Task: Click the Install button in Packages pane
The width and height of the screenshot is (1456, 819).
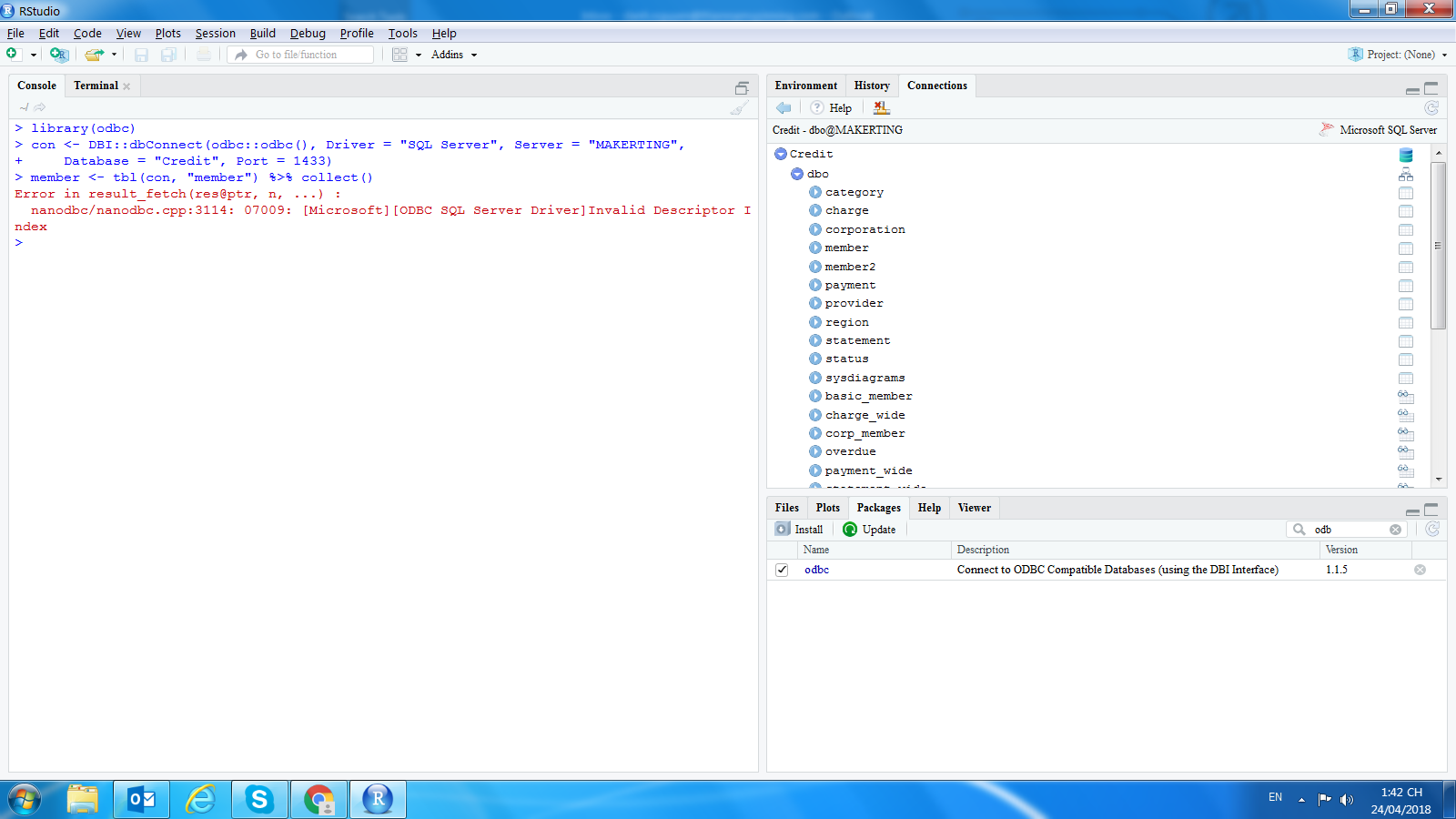Action: 799,529
